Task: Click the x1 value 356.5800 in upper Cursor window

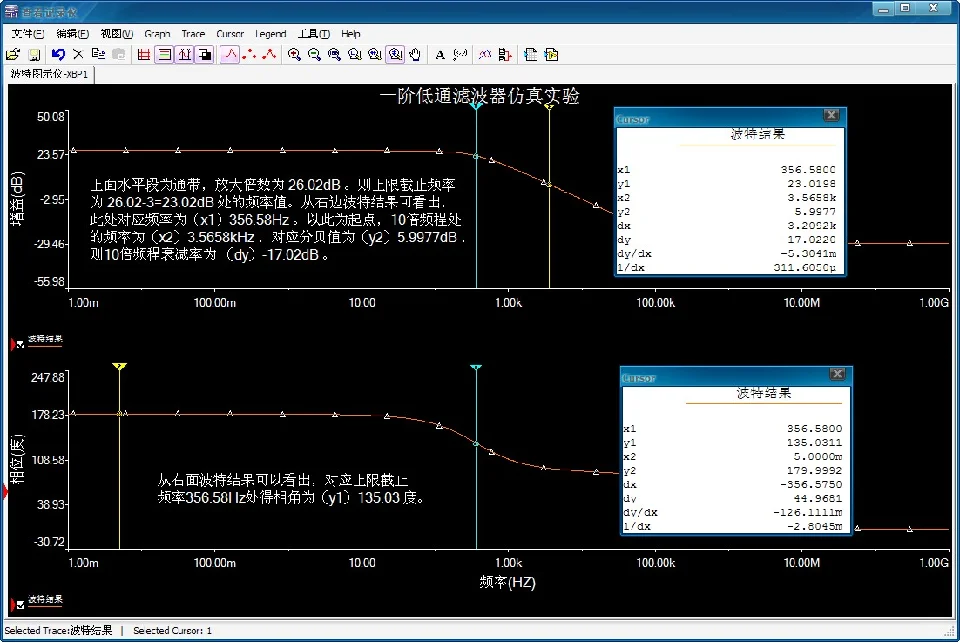Action: (808, 170)
